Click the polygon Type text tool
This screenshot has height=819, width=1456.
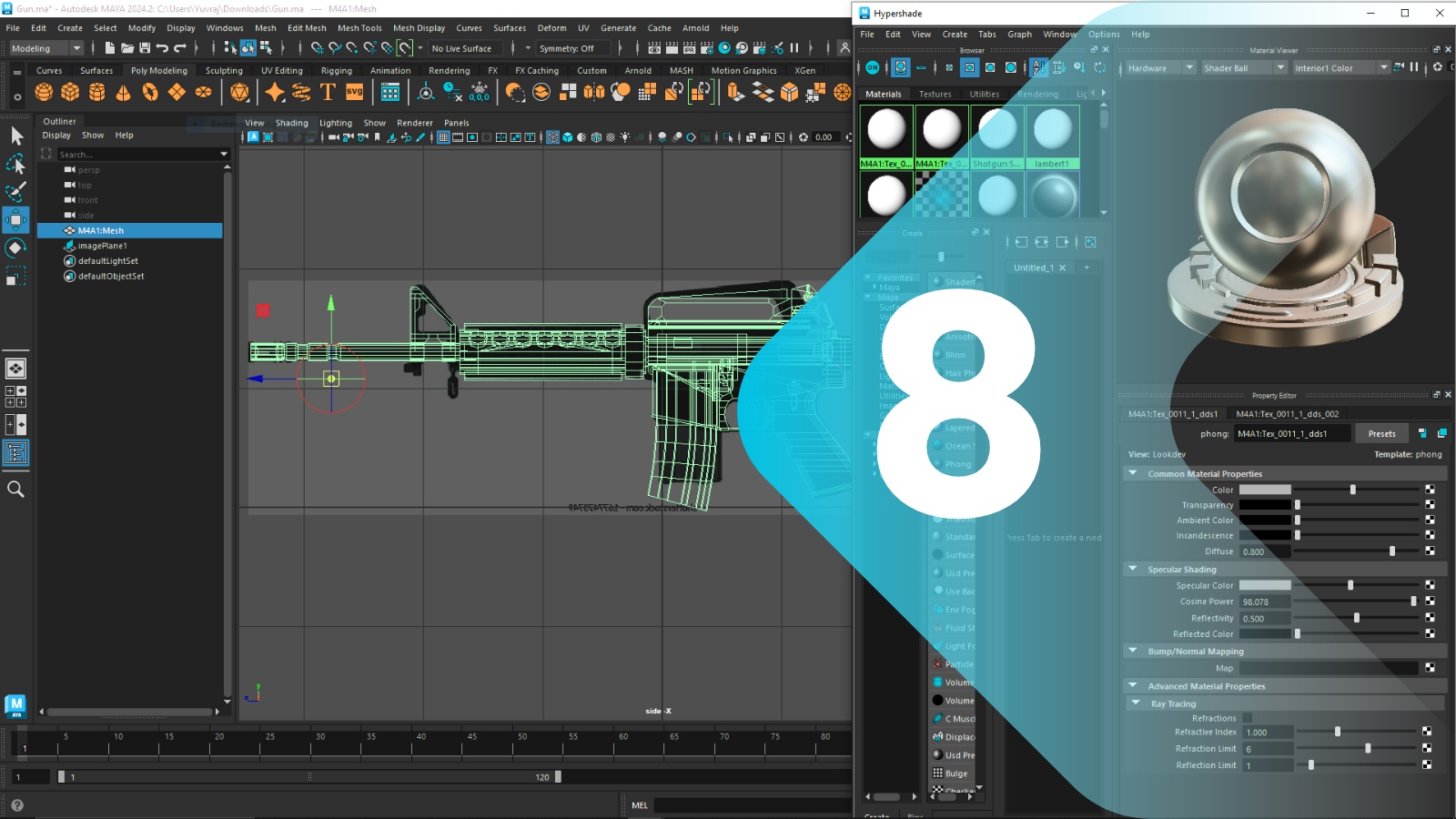[x=328, y=92]
